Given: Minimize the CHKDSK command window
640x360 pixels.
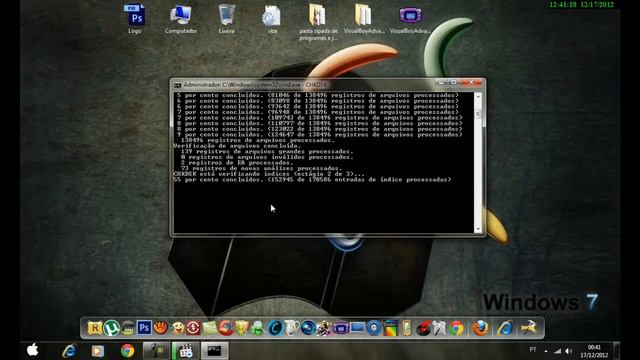Looking at the screenshot, I should point(441,83).
